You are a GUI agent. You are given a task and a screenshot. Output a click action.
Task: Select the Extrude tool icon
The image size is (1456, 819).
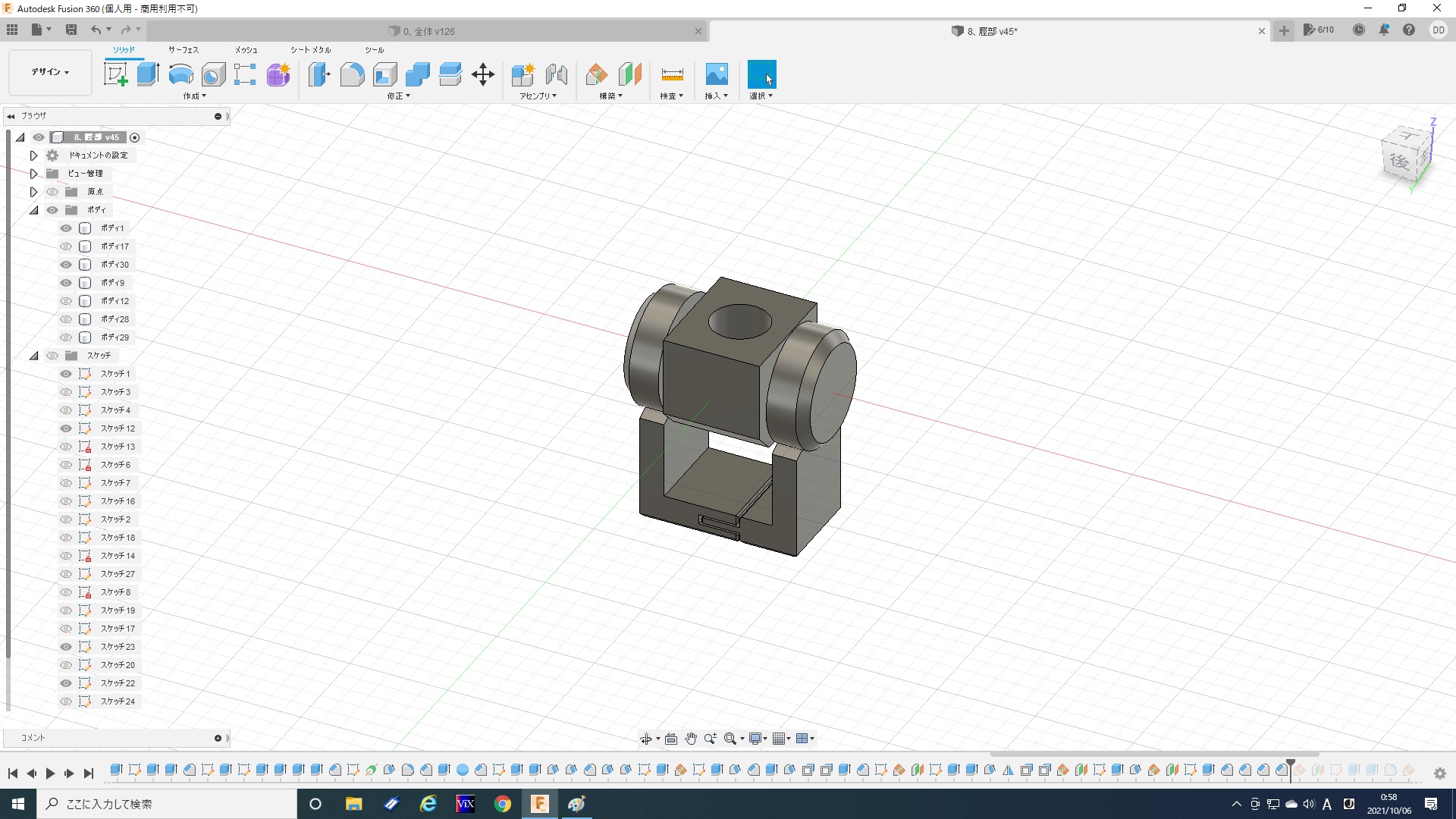tap(148, 74)
